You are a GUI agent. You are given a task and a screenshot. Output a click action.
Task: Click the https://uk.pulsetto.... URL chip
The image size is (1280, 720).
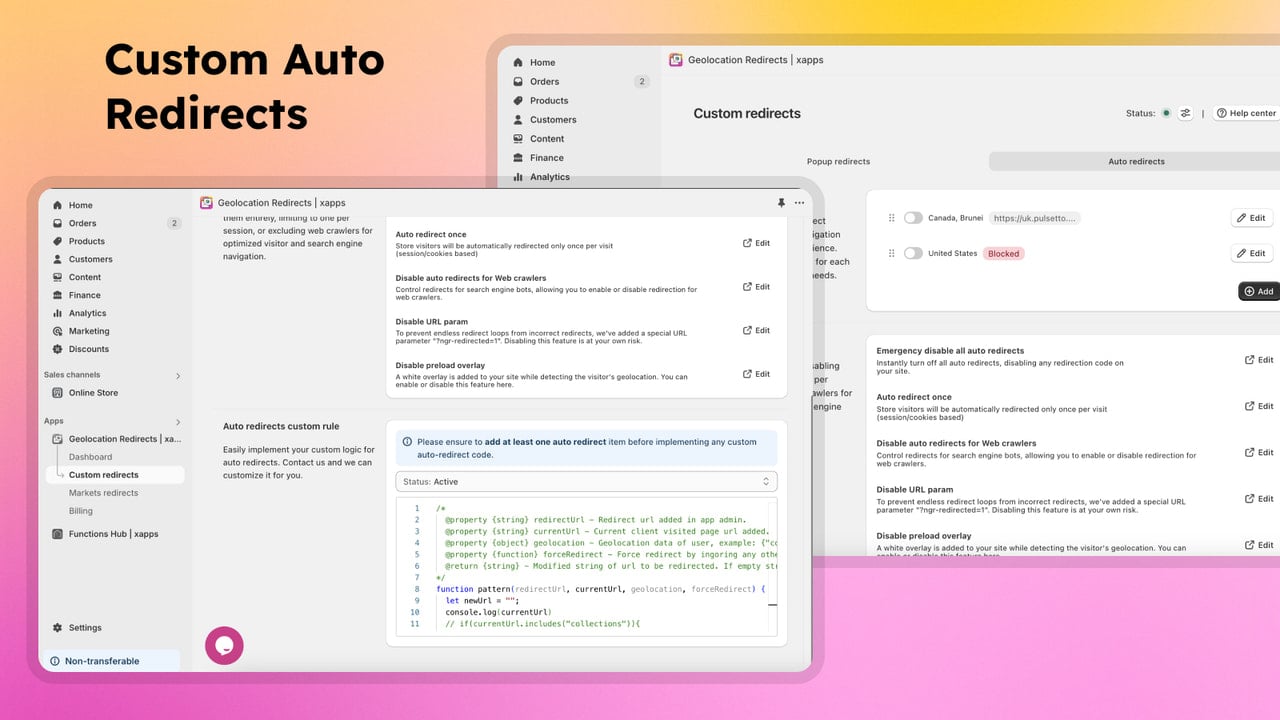[1035, 218]
